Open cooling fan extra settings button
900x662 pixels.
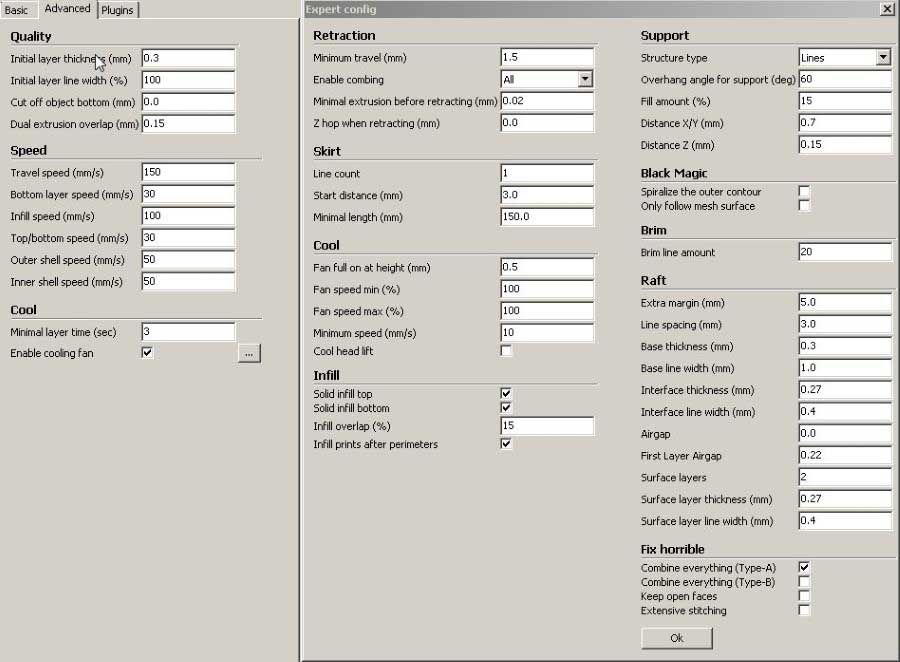(249, 354)
